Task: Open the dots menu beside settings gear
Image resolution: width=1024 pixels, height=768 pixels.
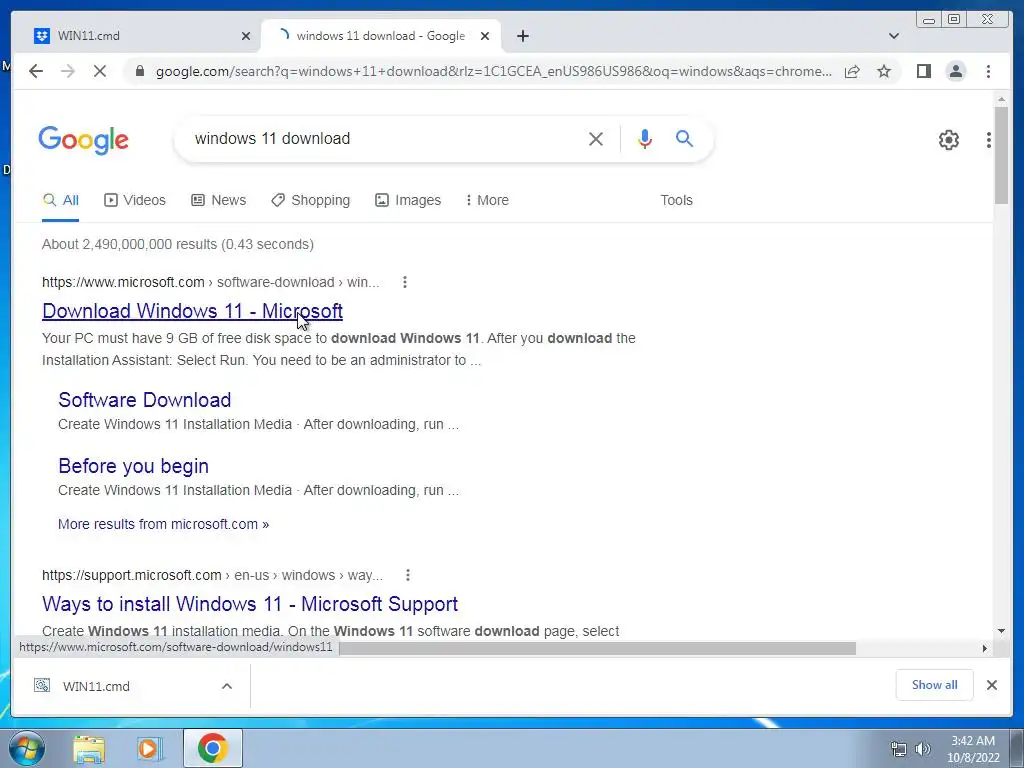Action: tap(989, 139)
